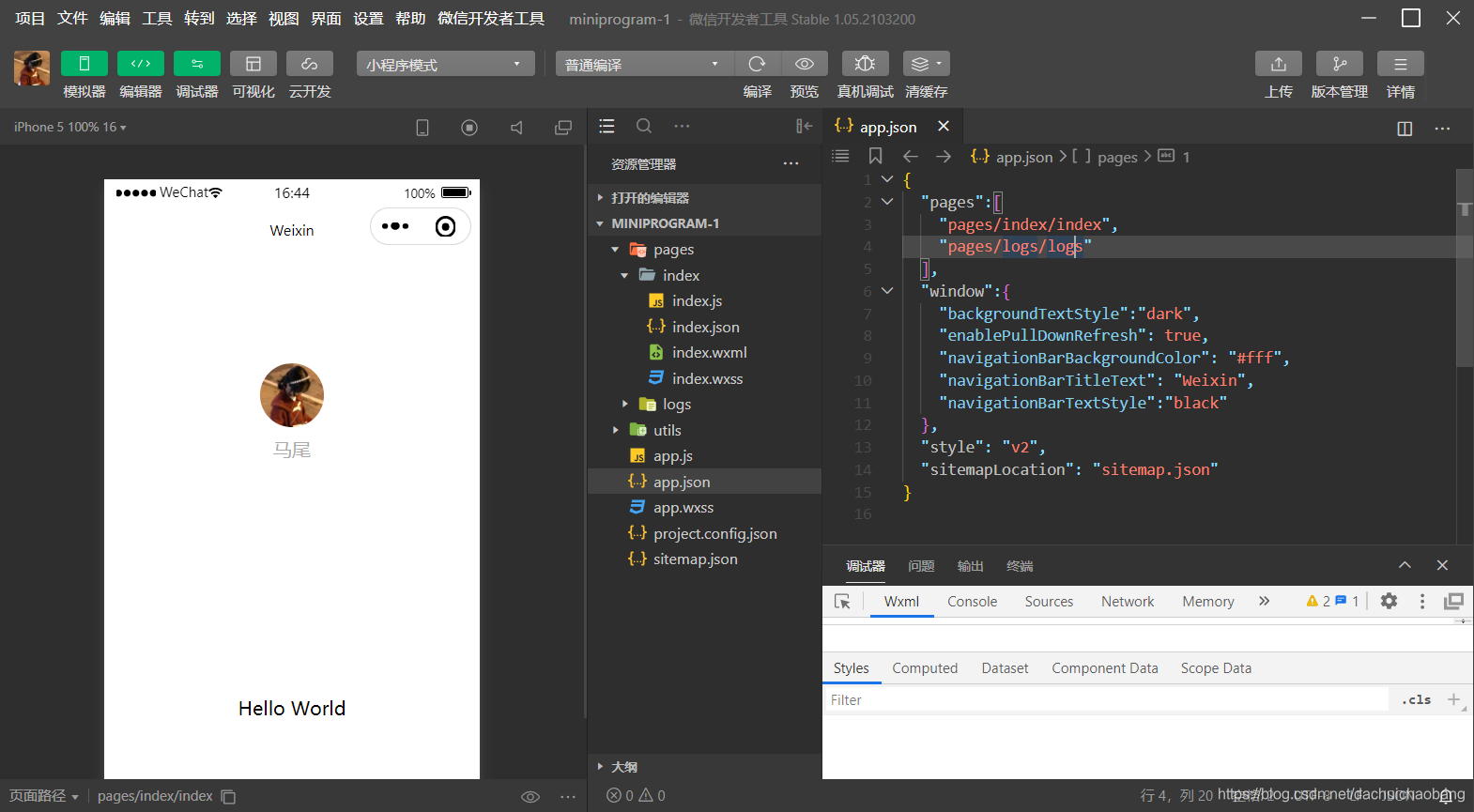Open the Component Data tab
1474x812 pixels.
(x=1104, y=668)
